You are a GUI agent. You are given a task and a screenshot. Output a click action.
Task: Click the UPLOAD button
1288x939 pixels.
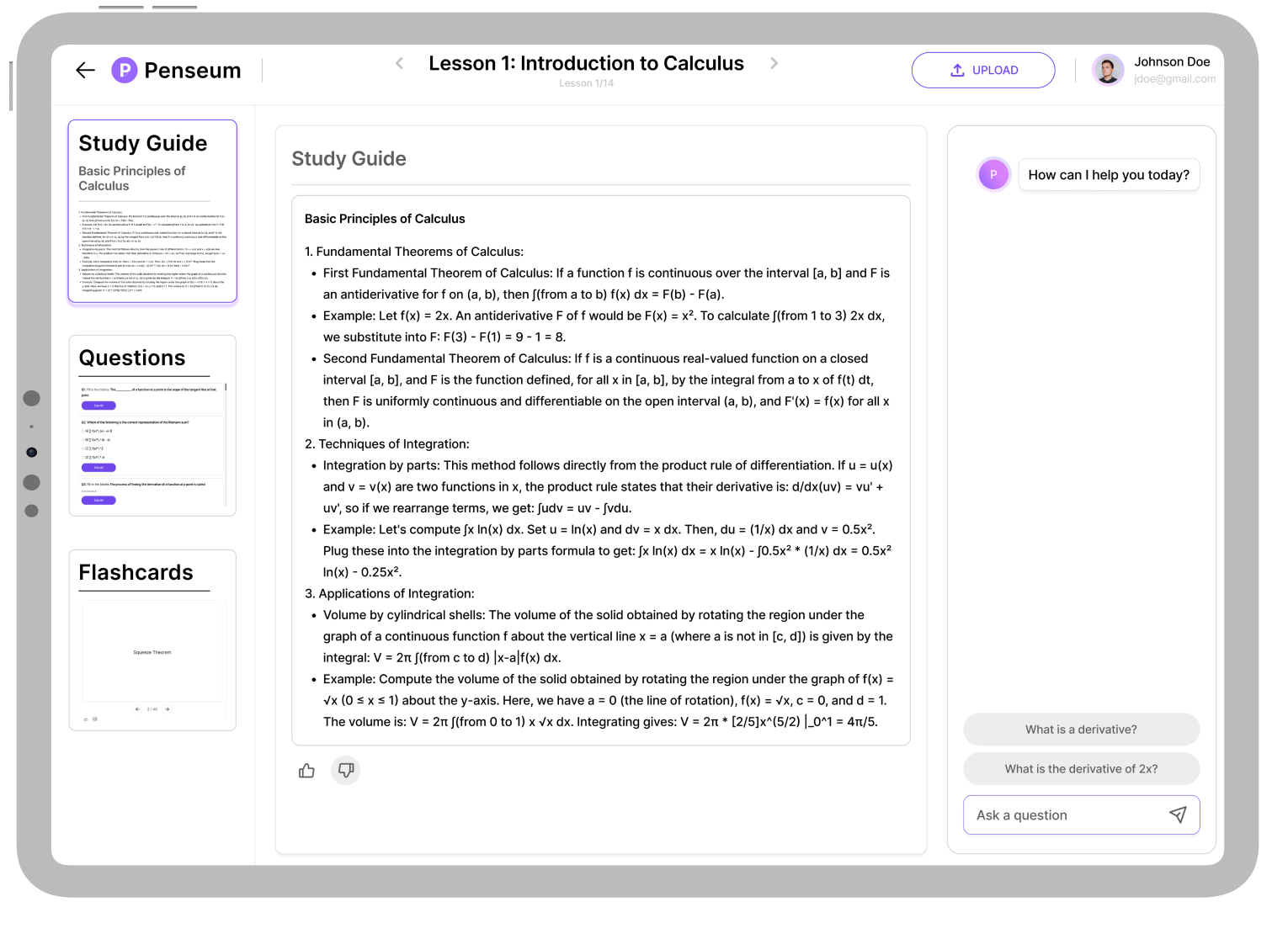point(982,70)
